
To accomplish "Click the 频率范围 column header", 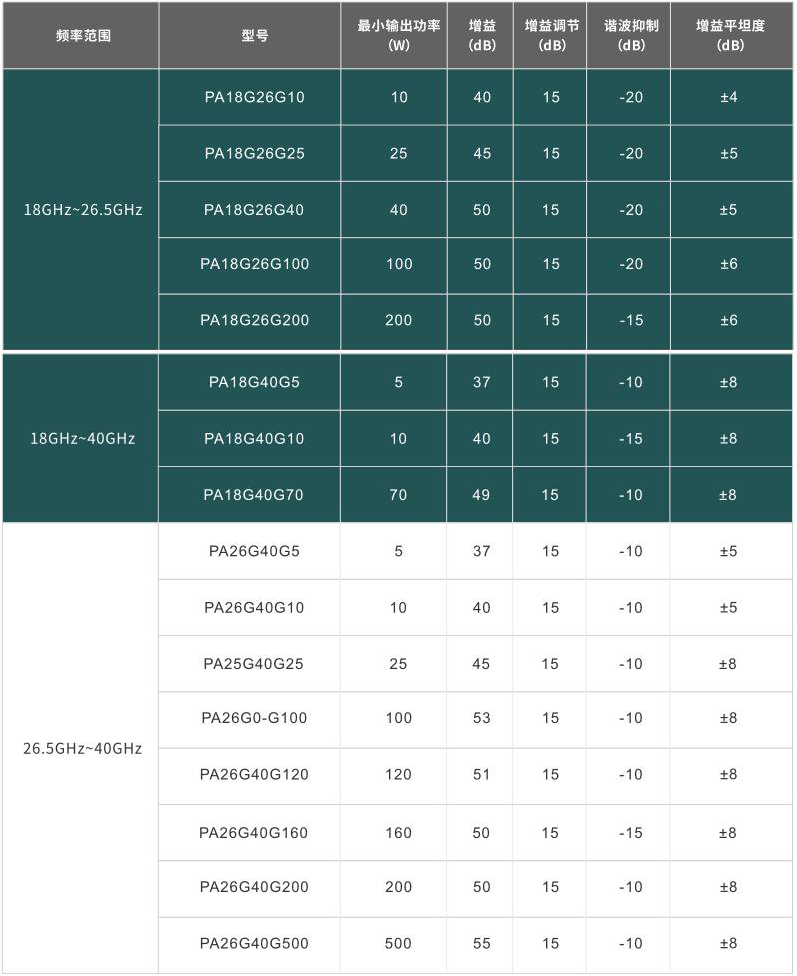I will pyautogui.click(x=81, y=35).
